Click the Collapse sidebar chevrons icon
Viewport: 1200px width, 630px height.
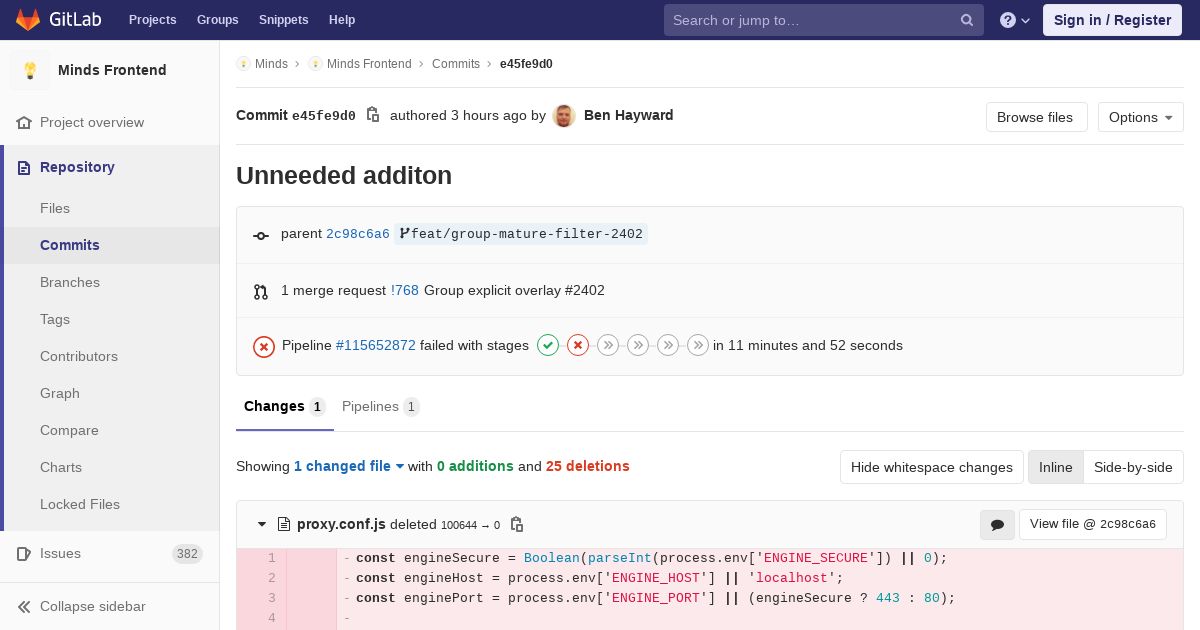tap(24, 606)
